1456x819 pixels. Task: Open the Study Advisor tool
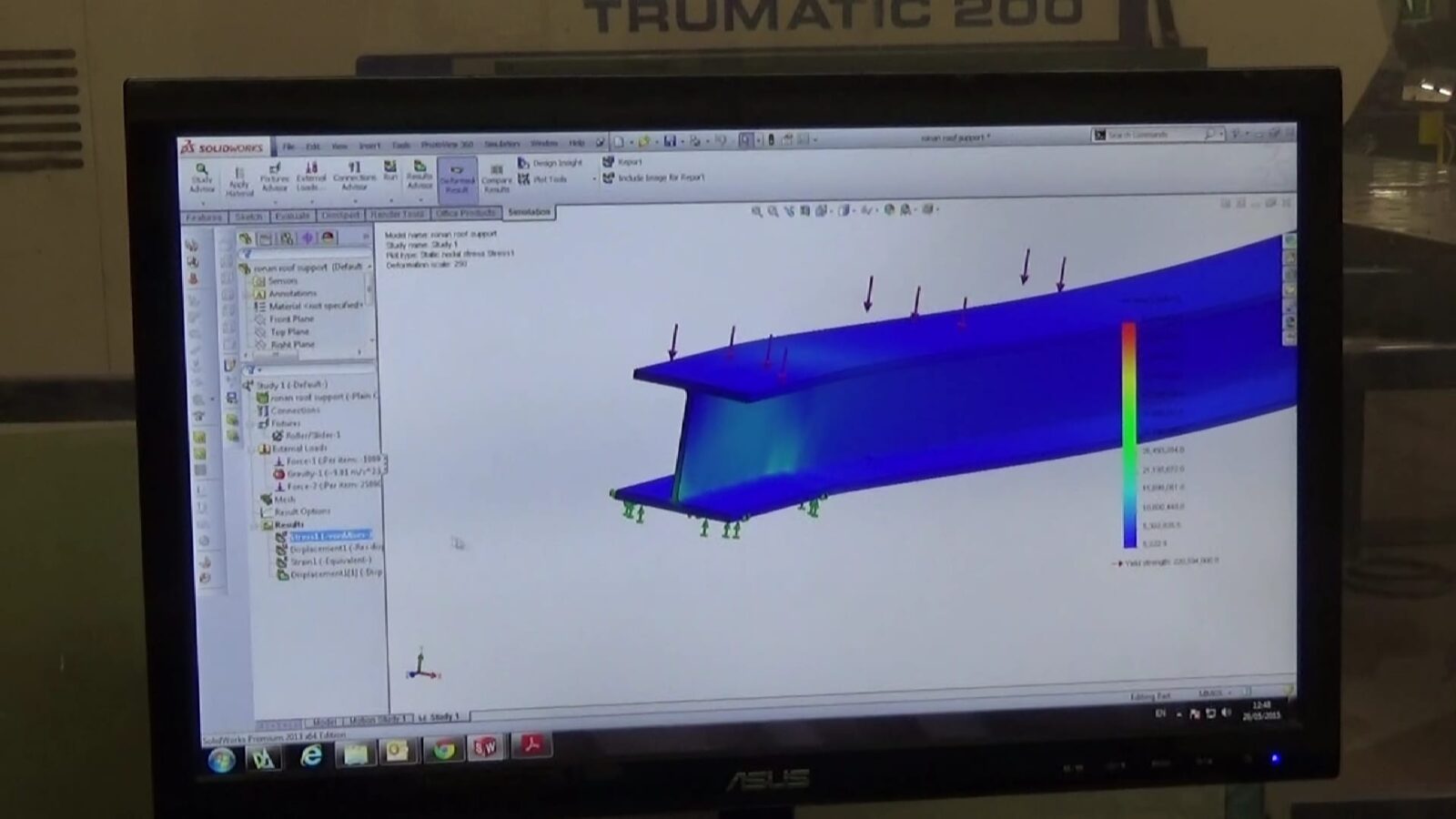click(202, 178)
